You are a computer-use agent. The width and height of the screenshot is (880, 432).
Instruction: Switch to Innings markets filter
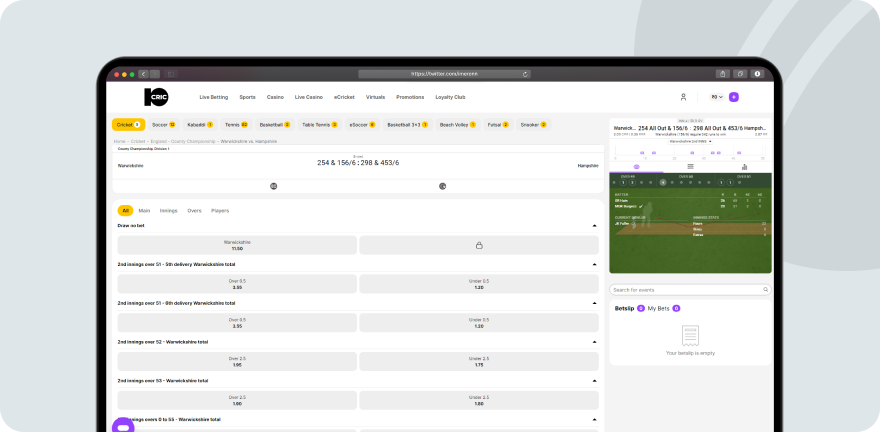click(168, 210)
